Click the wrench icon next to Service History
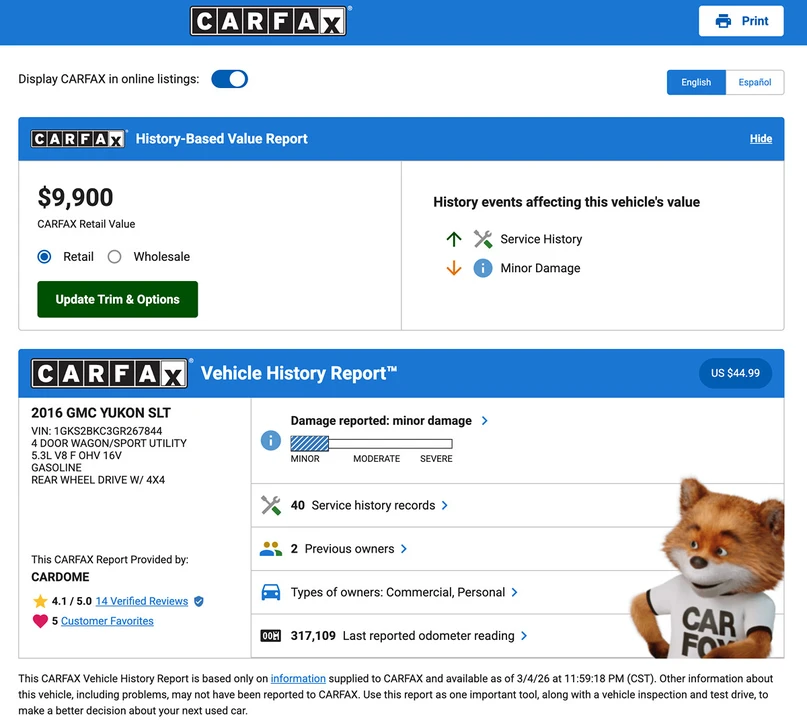807x720 pixels. click(x=483, y=239)
